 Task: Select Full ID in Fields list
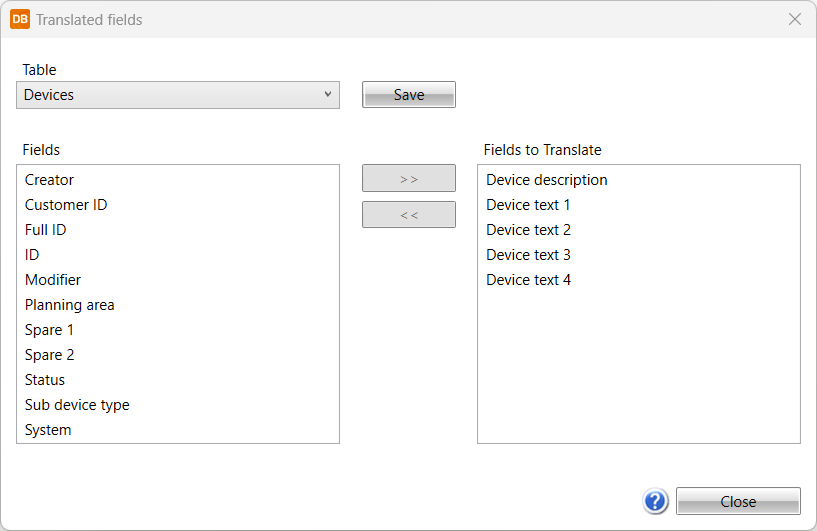(x=178, y=230)
